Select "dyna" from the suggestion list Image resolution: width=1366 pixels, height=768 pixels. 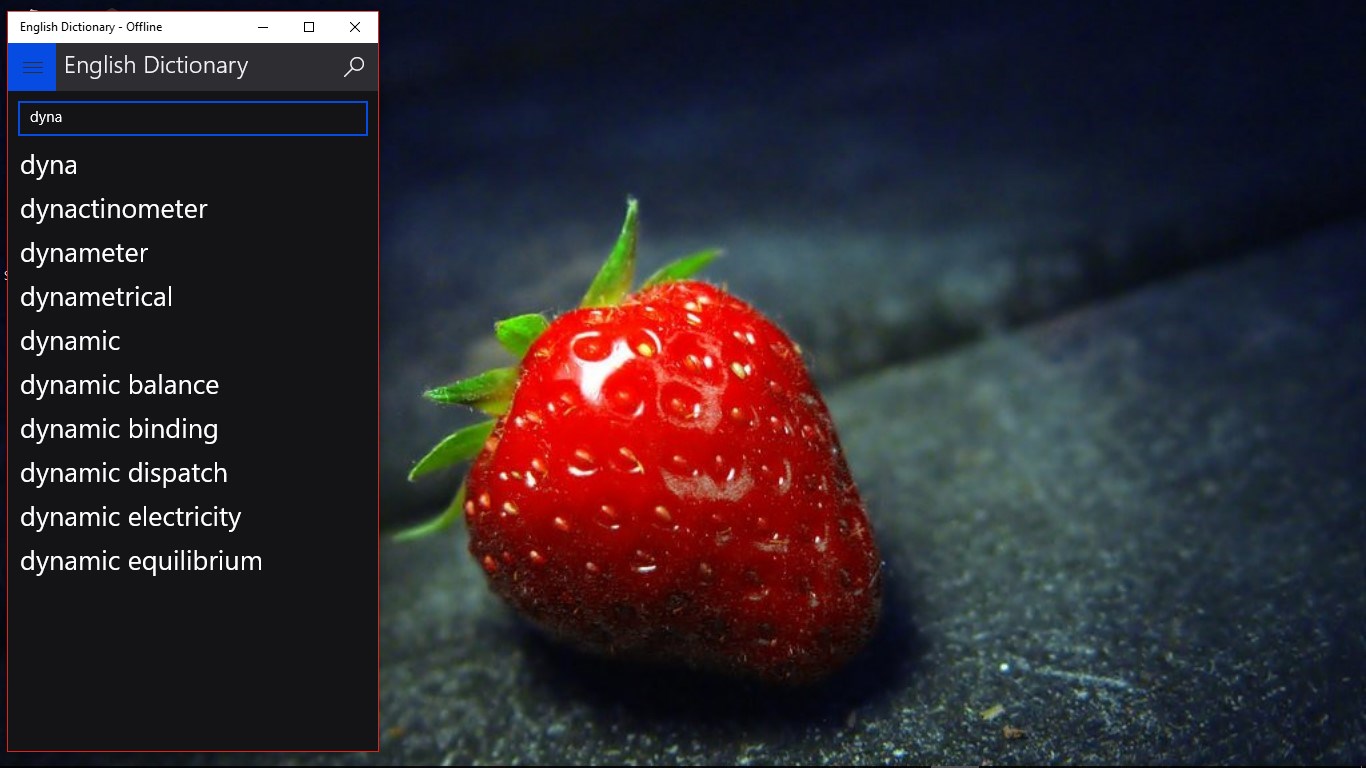[48, 165]
